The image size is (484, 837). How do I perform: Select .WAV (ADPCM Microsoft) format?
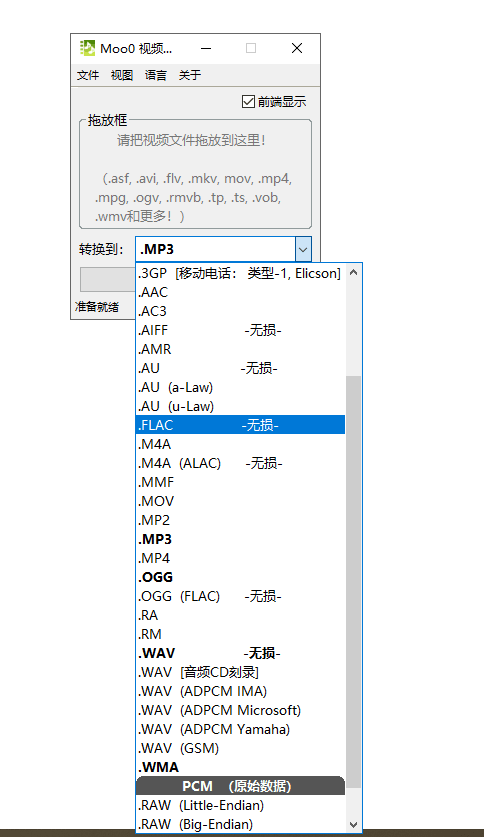241,710
